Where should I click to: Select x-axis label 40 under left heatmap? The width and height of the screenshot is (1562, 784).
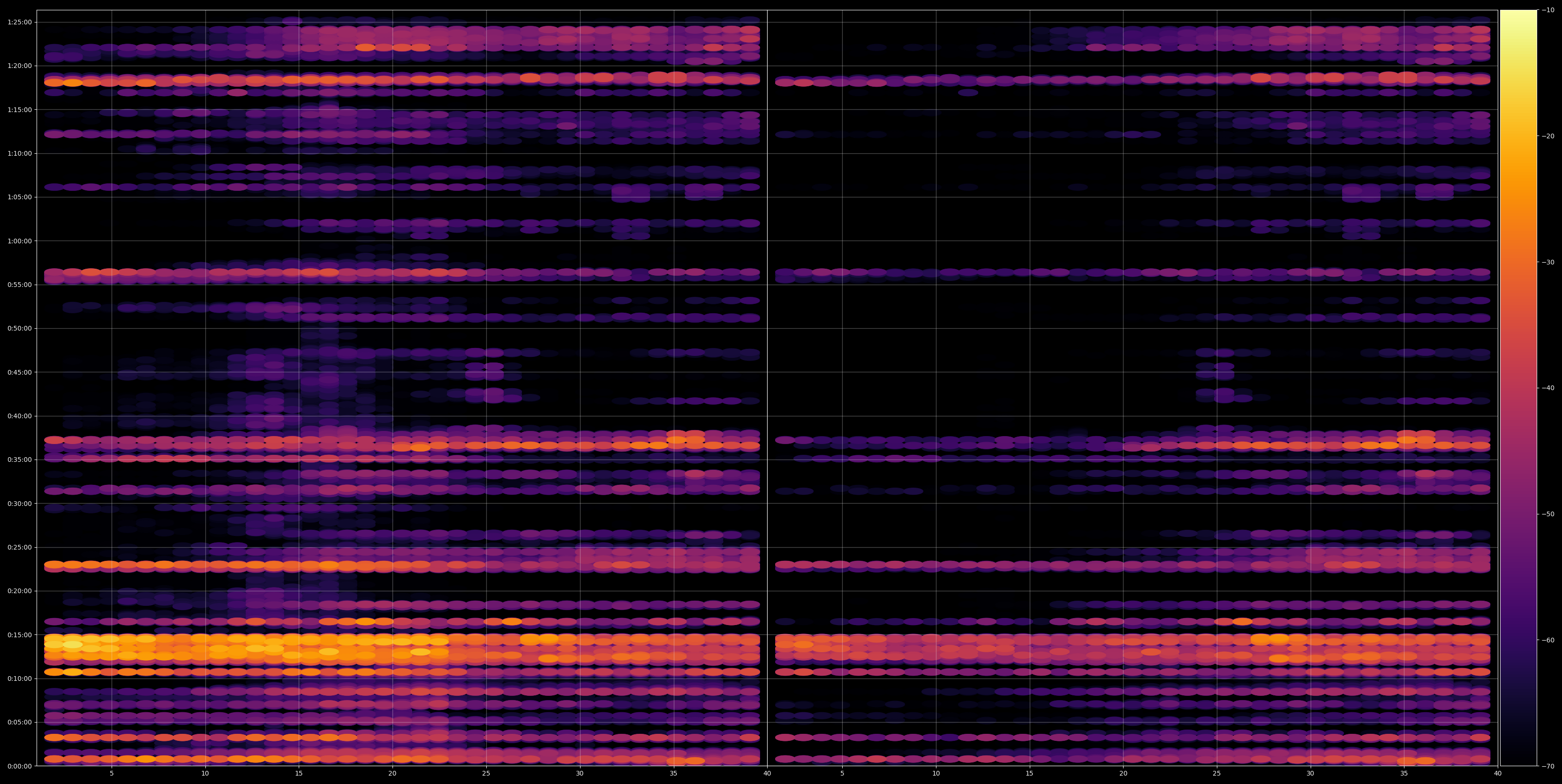click(767, 774)
